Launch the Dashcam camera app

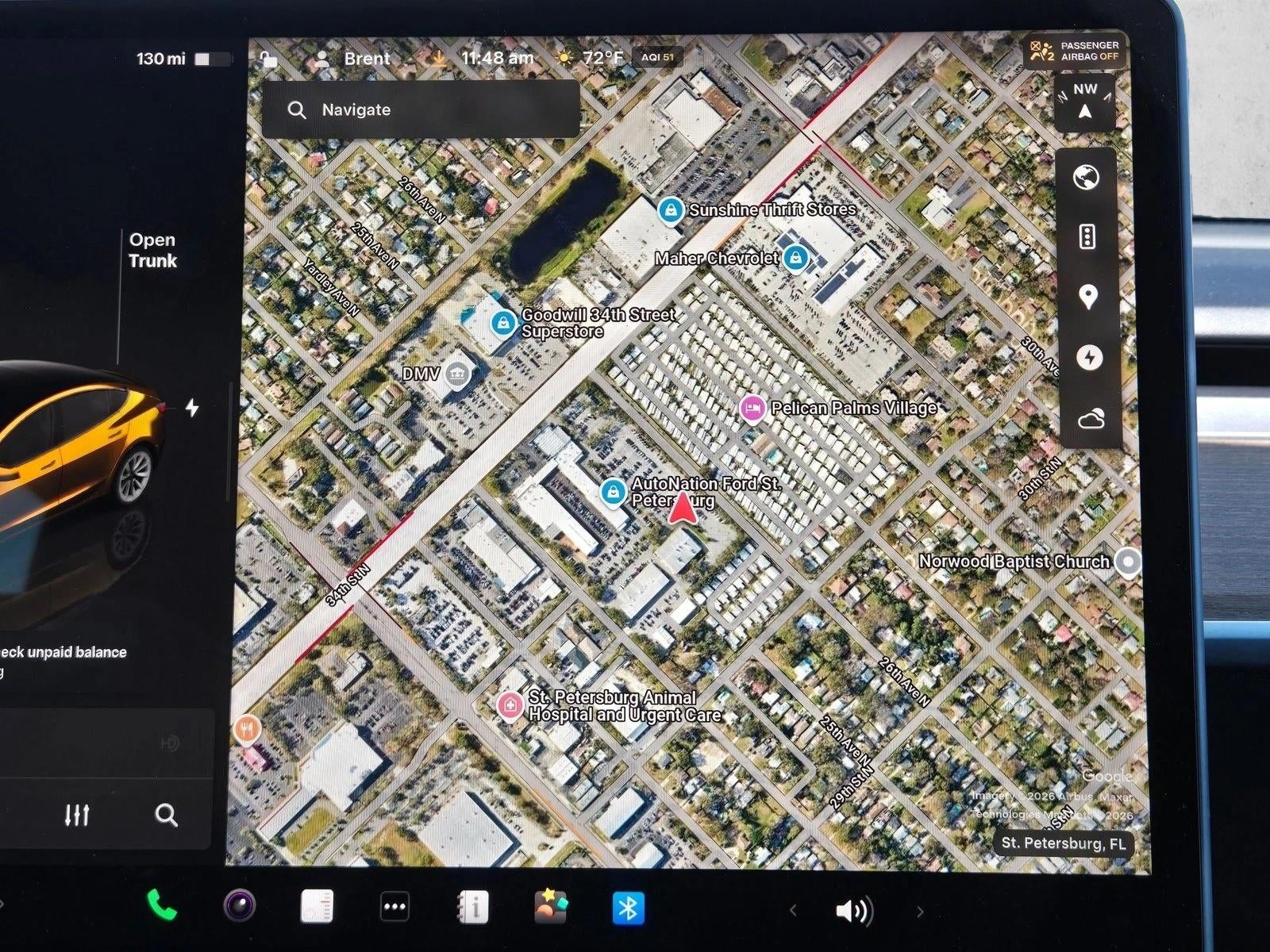239,905
